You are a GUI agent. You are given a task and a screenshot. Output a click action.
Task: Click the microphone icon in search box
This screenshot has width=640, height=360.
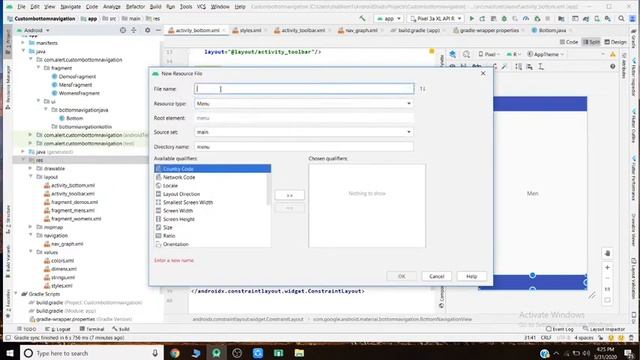pos(155,353)
